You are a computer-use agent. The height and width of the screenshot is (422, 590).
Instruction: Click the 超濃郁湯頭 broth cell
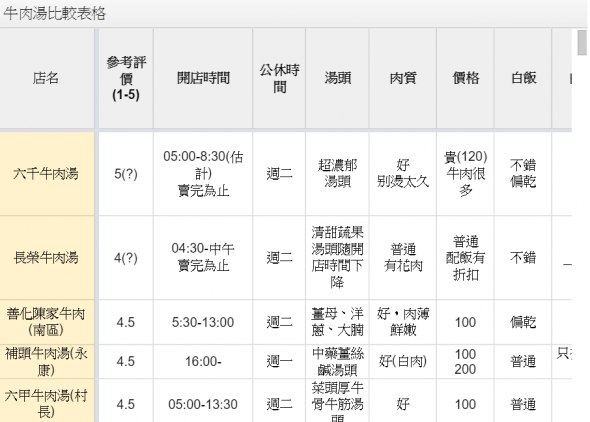[338, 173]
